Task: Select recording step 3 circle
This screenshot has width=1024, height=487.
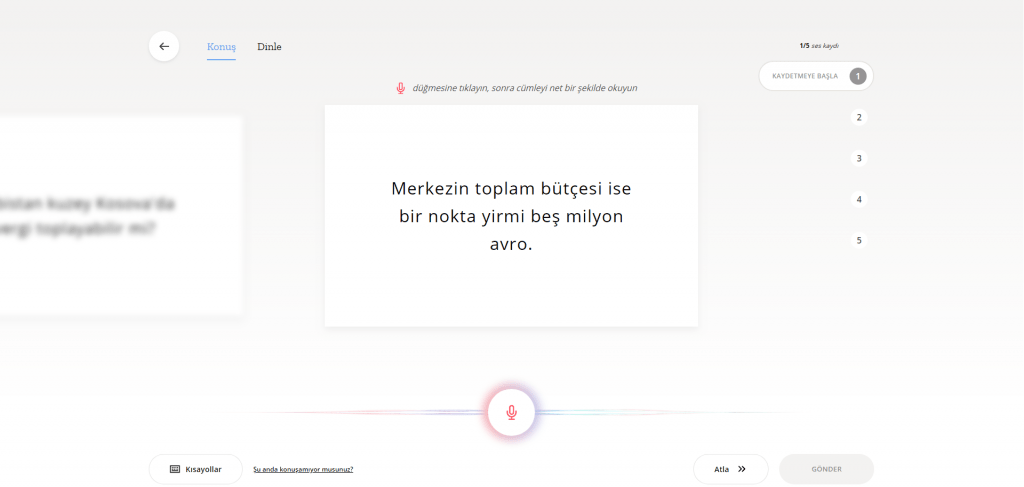Action: coord(859,159)
